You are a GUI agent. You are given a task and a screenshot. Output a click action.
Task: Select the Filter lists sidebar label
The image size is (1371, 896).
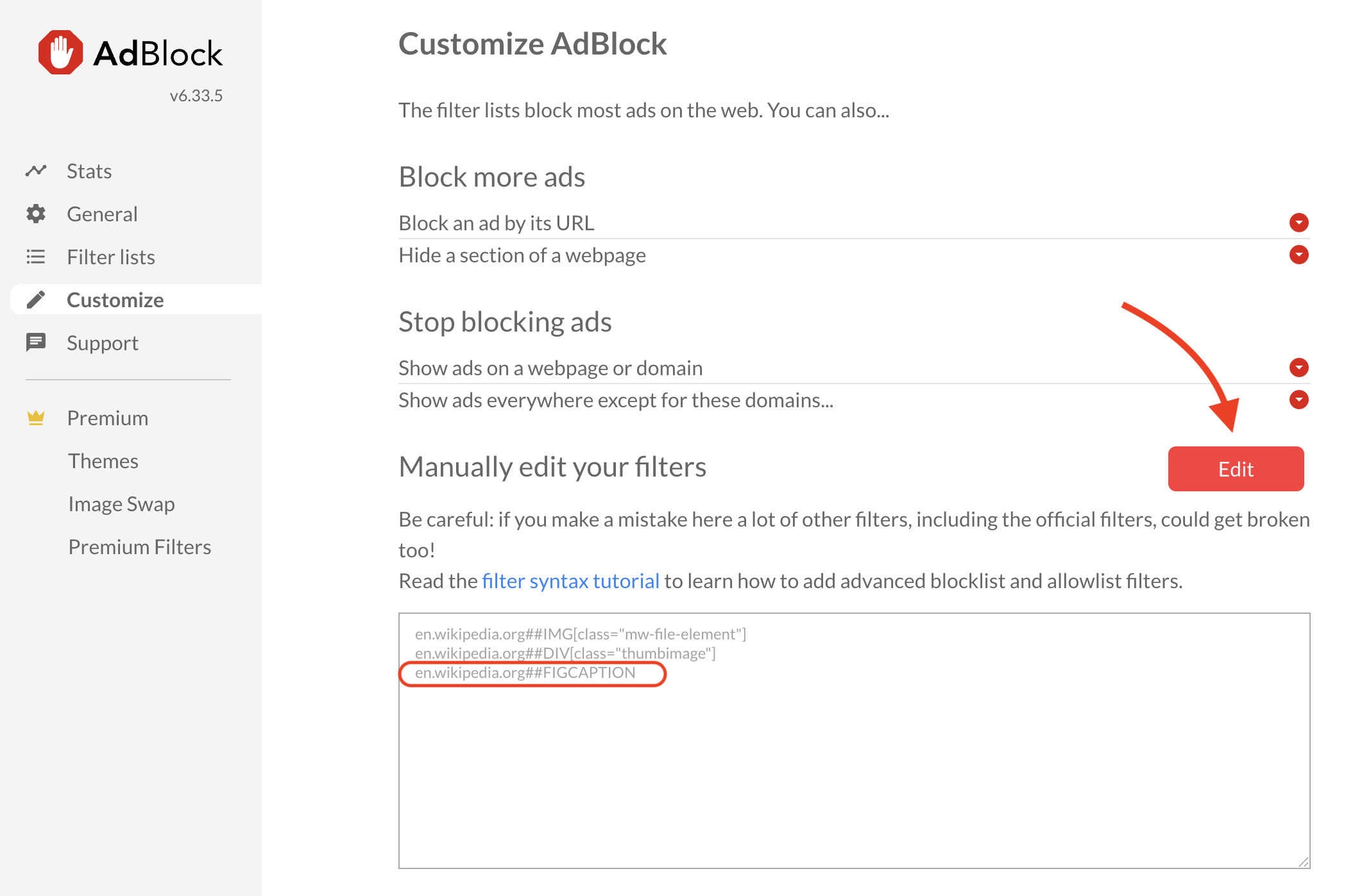click(111, 257)
